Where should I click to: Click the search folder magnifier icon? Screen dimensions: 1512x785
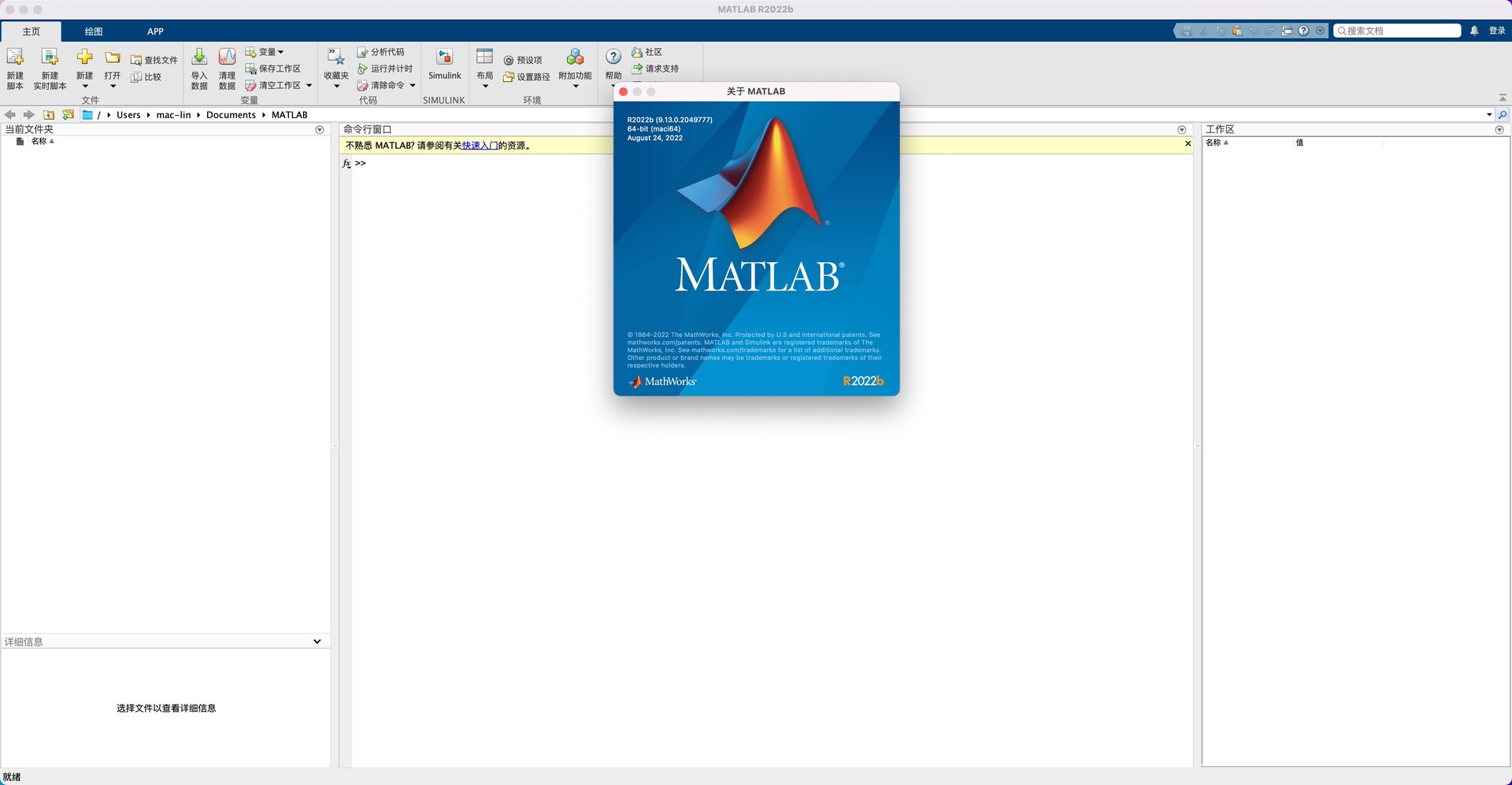click(1503, 115)
